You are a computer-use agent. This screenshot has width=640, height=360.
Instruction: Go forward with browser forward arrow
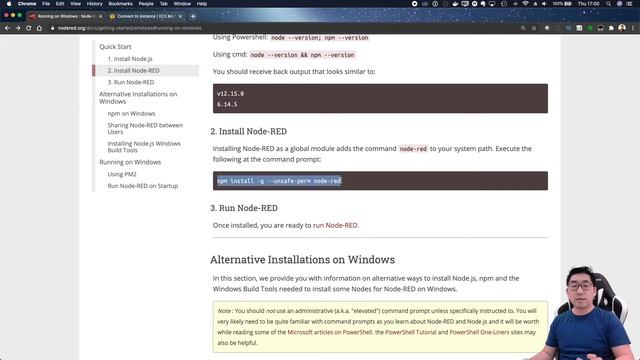click(x=18, y=28)
